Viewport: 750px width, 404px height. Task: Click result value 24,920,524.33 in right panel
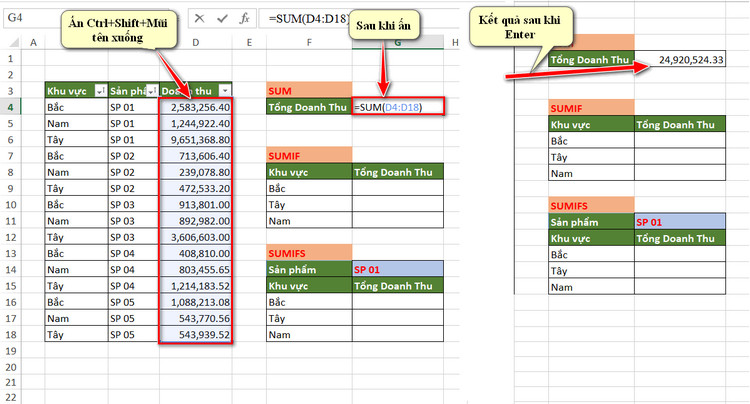[x=680, y=59]
